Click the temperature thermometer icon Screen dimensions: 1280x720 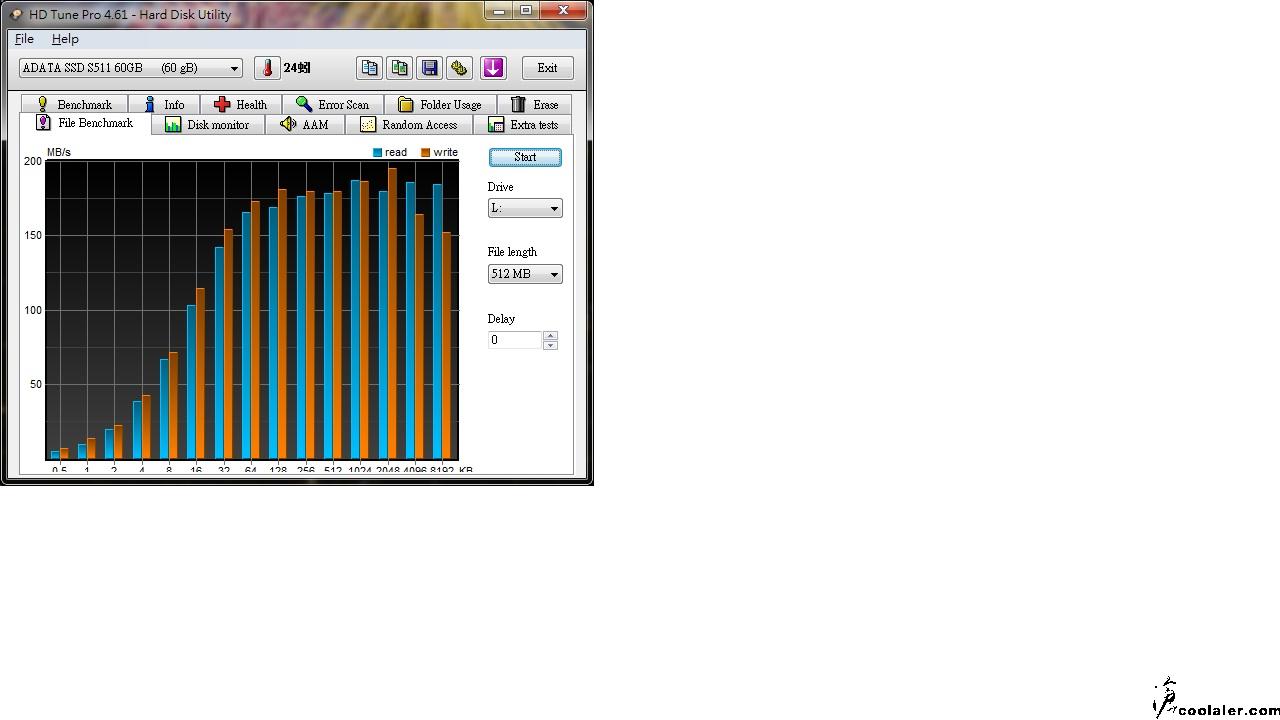pyautogui.click(x=267, y=68)
